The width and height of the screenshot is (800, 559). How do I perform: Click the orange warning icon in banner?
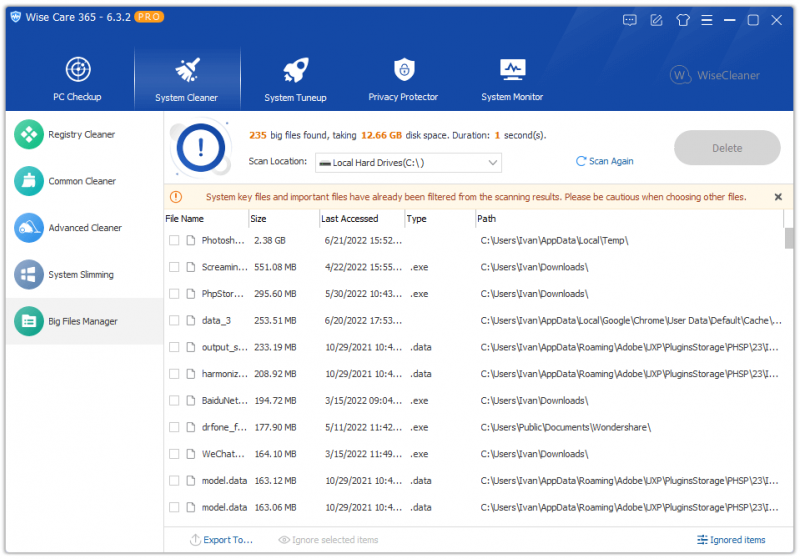176,197
